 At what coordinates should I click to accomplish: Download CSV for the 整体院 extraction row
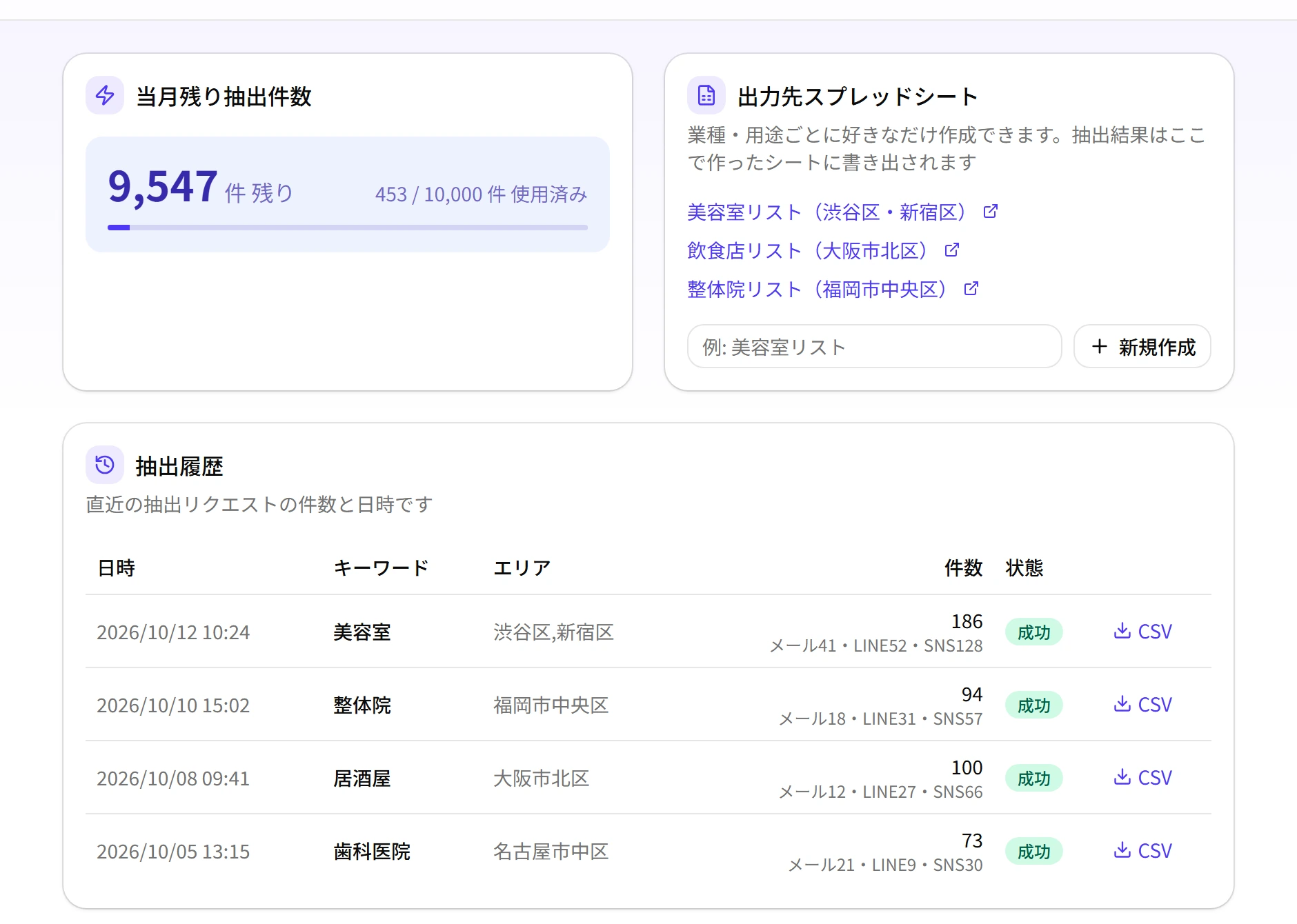click(1142, 705)
